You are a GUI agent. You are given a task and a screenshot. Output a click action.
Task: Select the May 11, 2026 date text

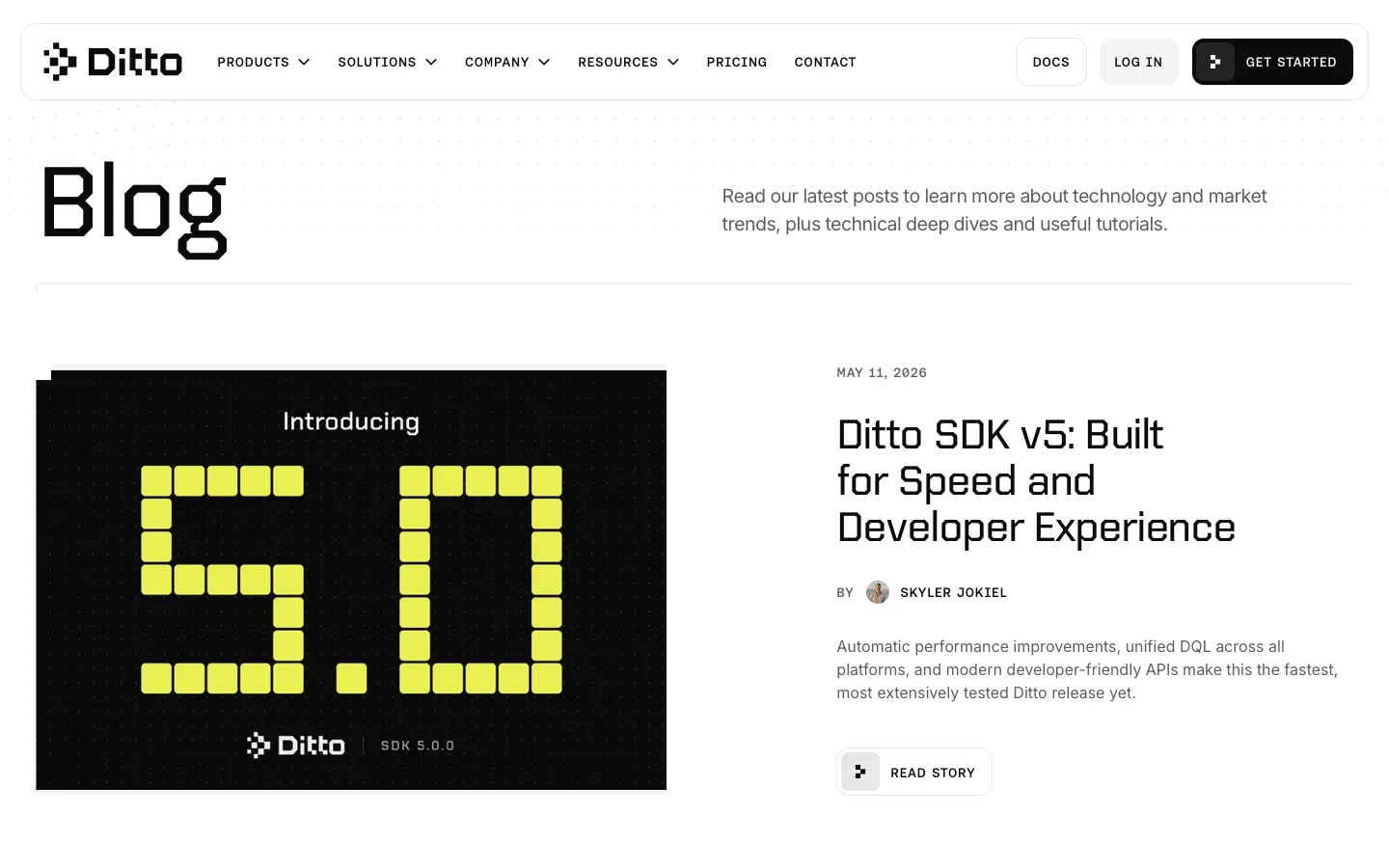[882, 372]
